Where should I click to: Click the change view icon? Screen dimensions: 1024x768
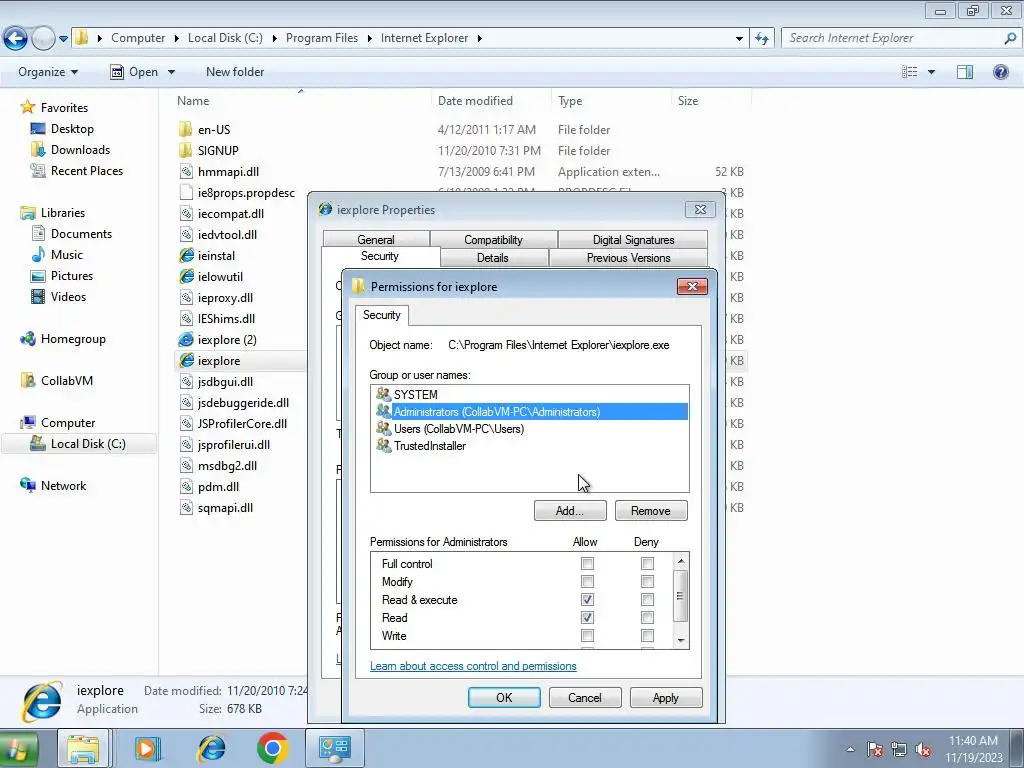(x=909, y=72)
